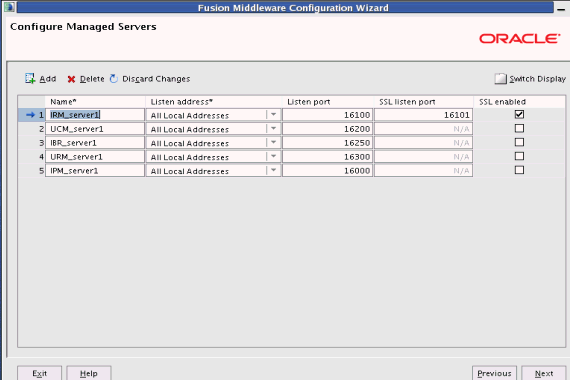Click the Add label in the toolbar
The width and height of the screenshot is (570, 380).
(x=48, y=79)
